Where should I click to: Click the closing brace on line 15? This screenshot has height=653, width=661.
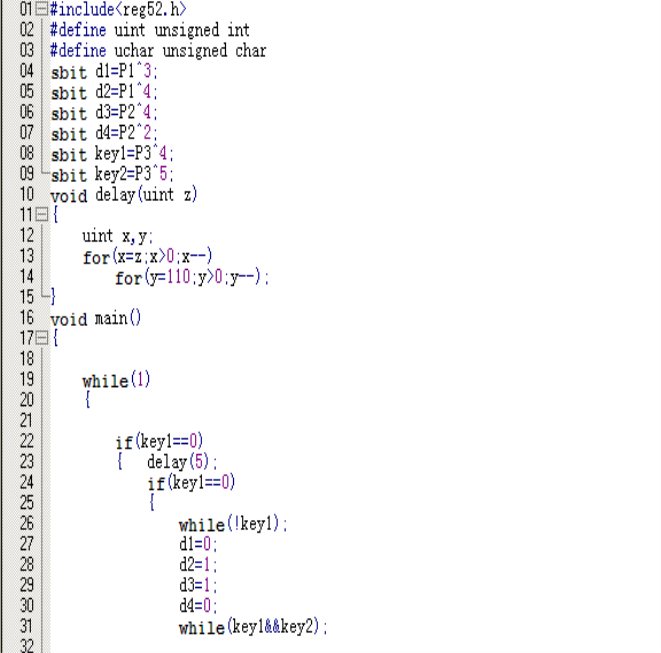pos(53,296)
